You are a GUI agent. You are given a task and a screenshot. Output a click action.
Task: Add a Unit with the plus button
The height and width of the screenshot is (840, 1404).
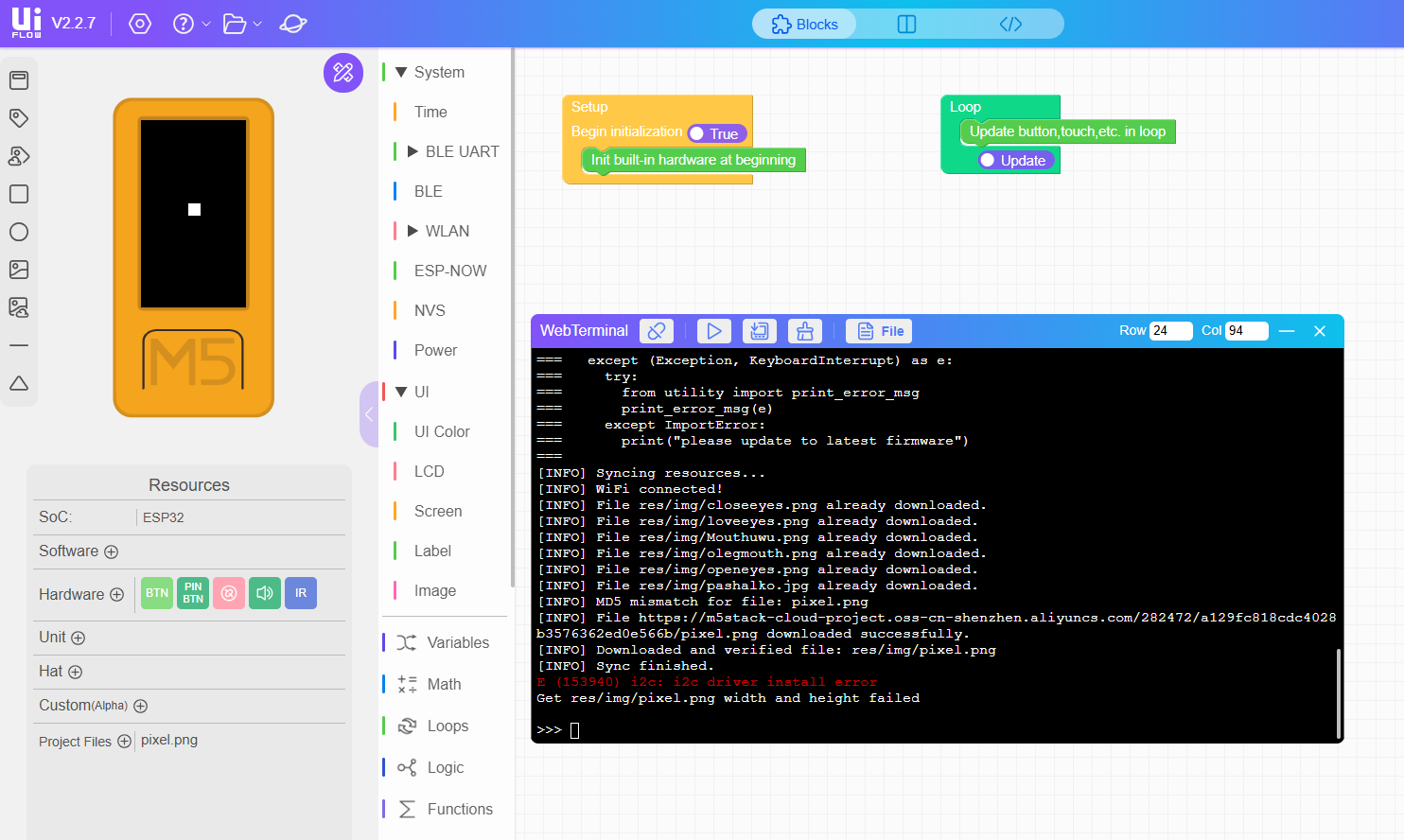point(79,638)
